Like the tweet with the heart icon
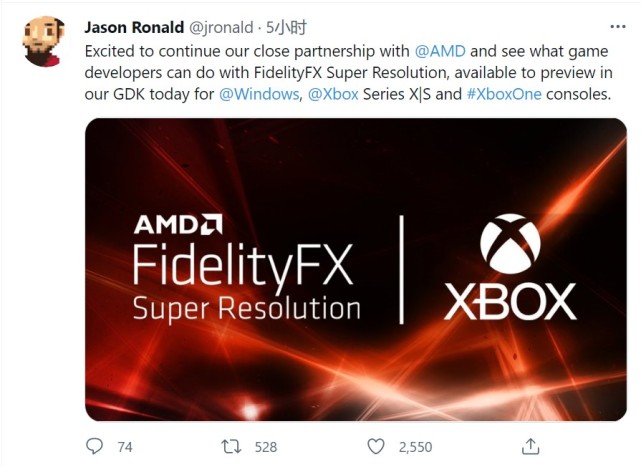This screenshot has width=641, height=467. click(x=376, y=447)
